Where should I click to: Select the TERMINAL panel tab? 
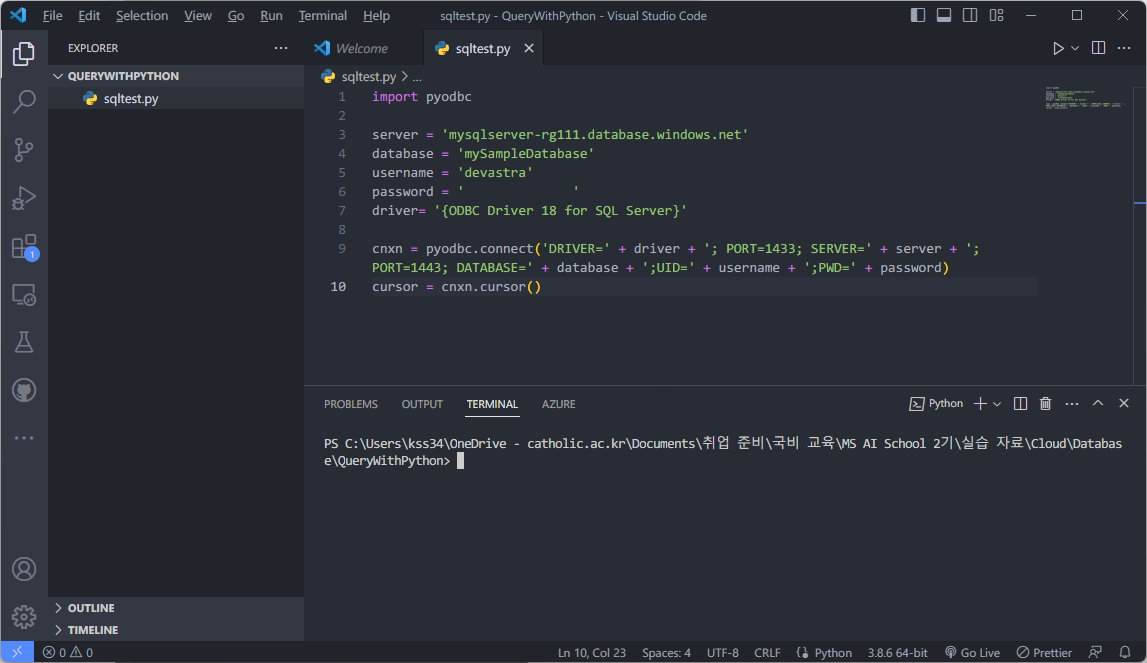(x=492, y=404)
